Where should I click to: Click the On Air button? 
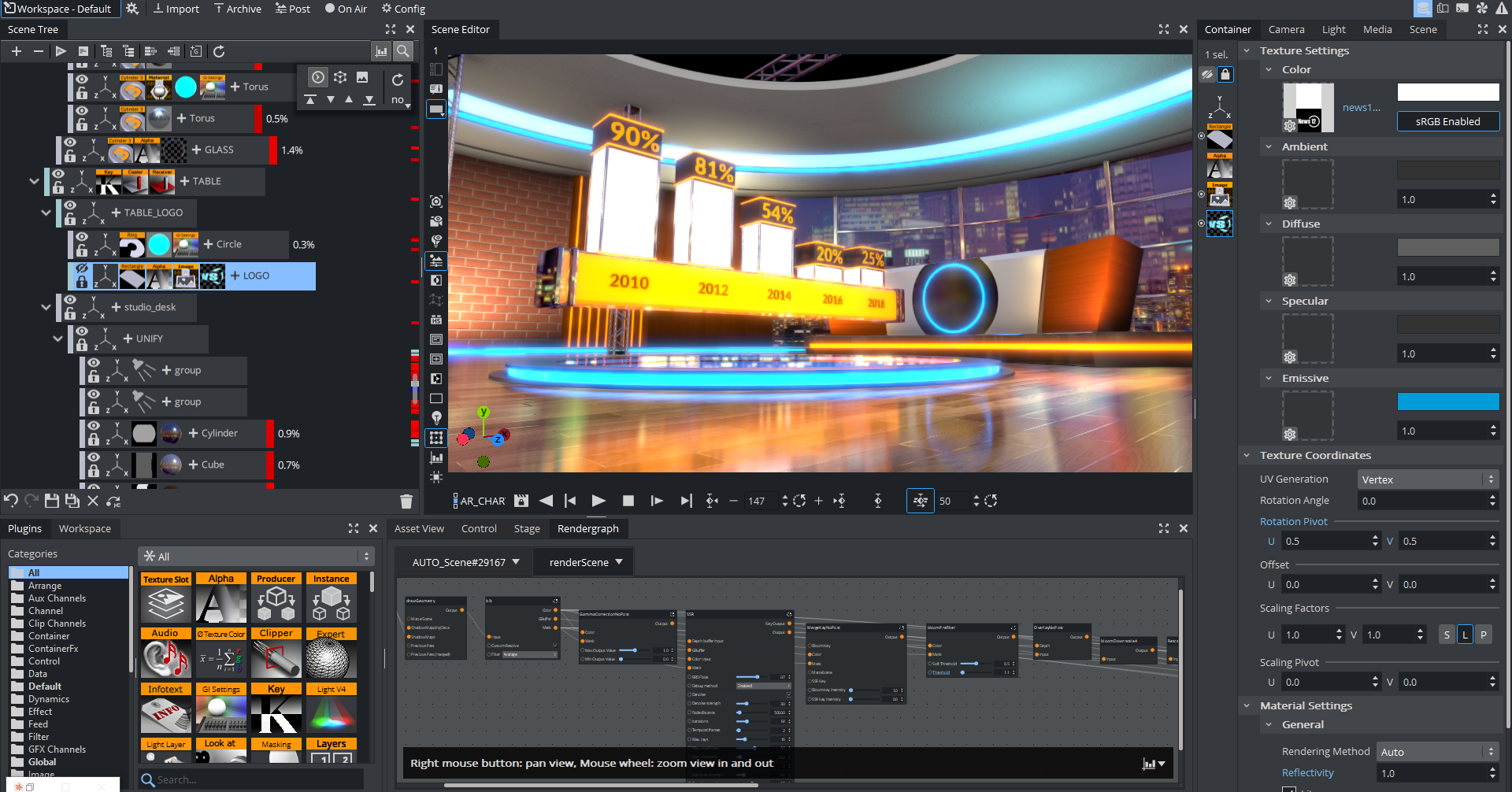point(346,9)
